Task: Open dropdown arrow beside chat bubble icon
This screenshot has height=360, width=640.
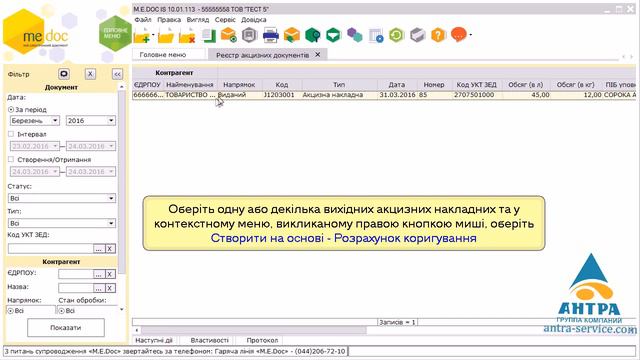Action: pyautogui.click(x=470, y=35)
